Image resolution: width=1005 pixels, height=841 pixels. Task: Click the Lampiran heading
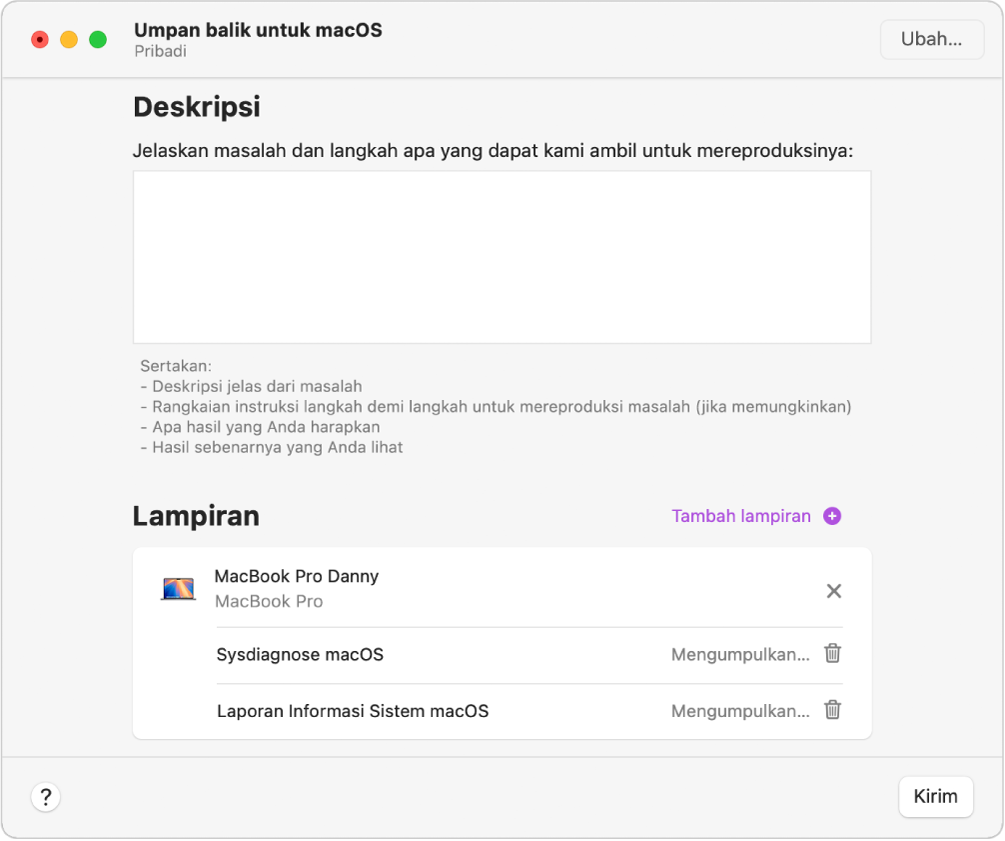coord(196,516)
